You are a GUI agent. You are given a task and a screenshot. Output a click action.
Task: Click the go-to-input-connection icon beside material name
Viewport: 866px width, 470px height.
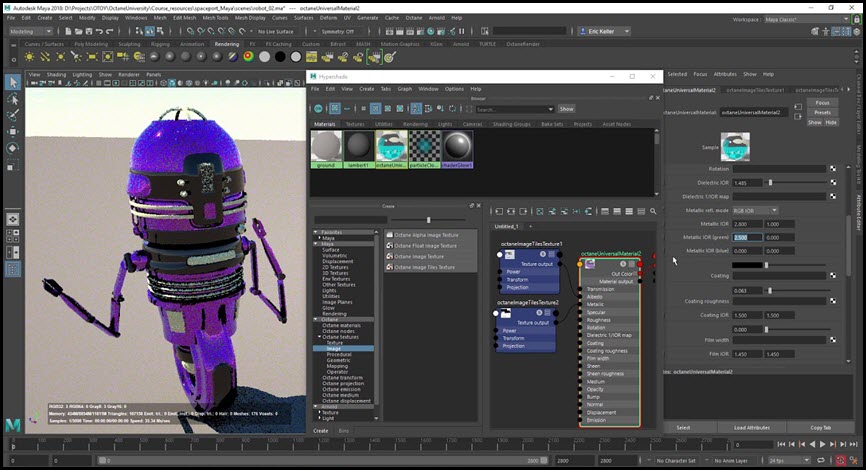[798, 107]
